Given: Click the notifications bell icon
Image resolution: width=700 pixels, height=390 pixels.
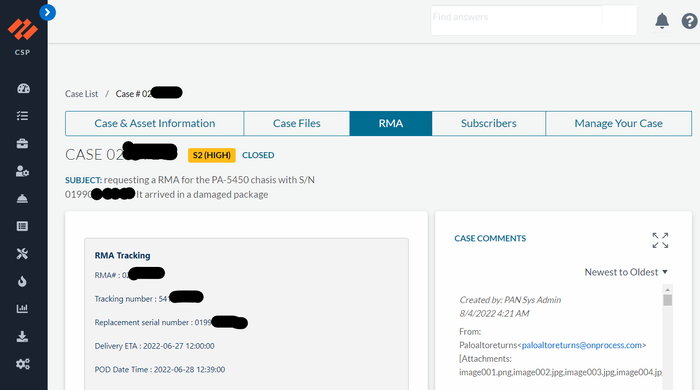Looking at the screenshot, I should pos(662,21).
